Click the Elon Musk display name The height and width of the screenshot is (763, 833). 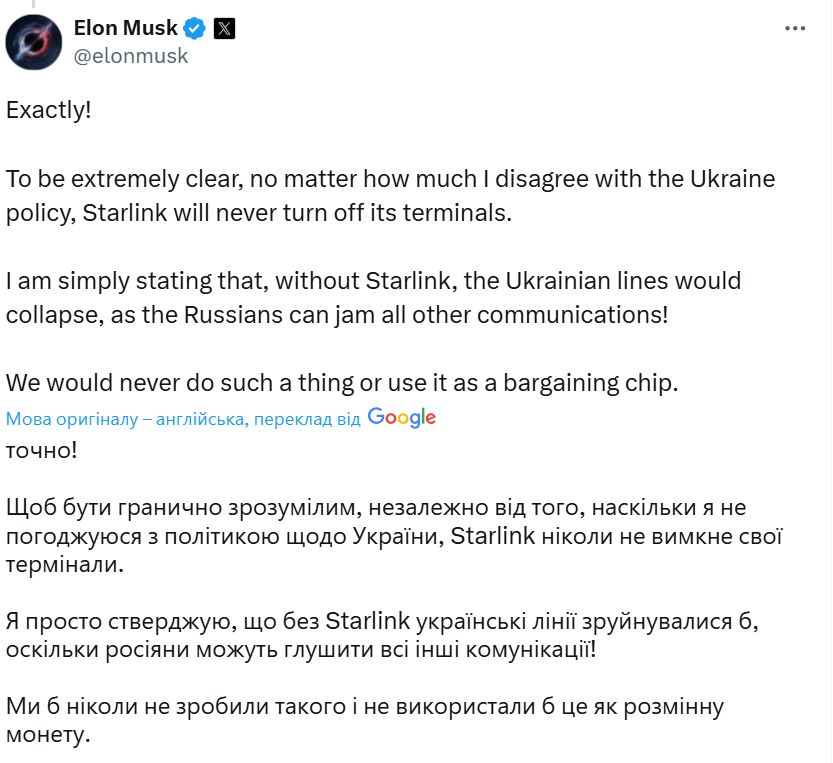click(x=124, y=28)
